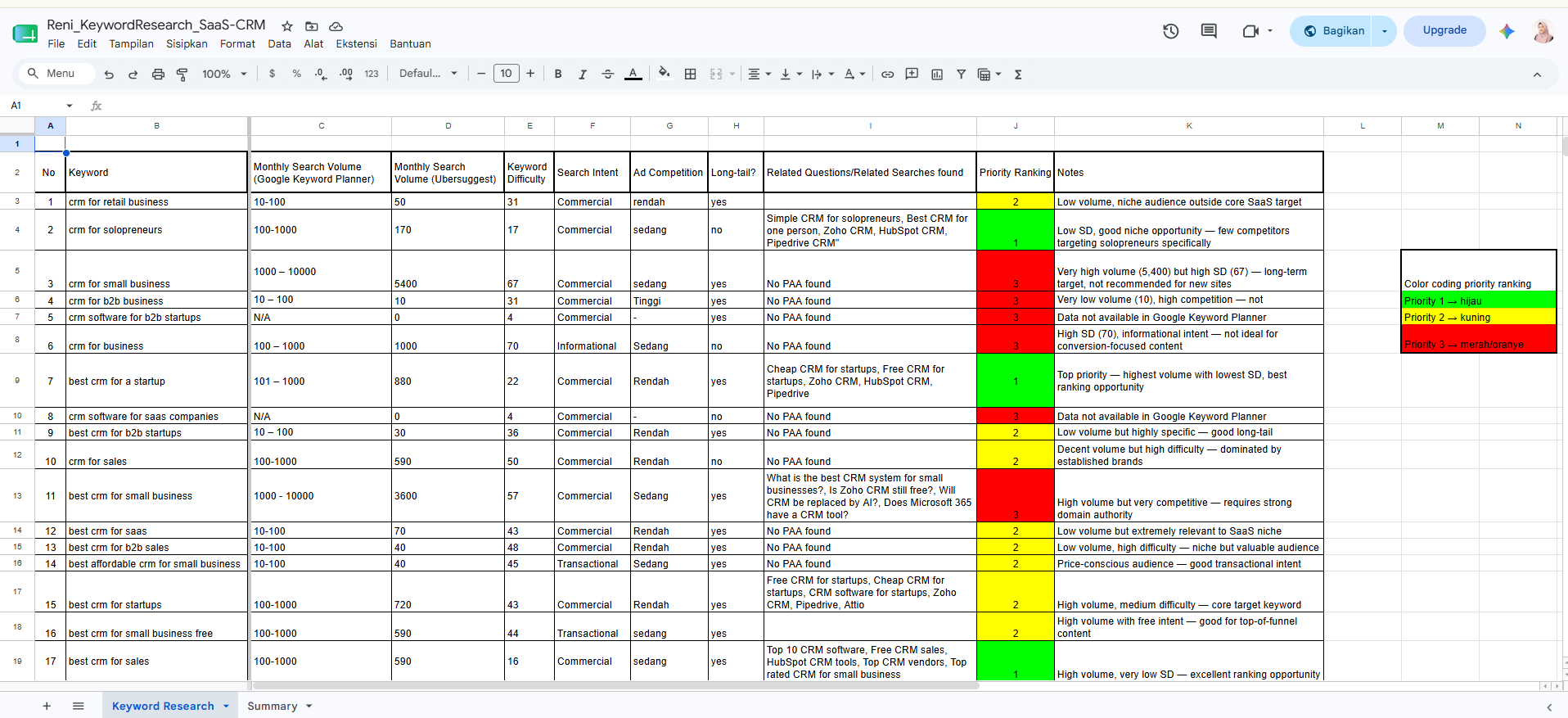The height and width of the screenshot is (718, 1568).
Task: Undo the last action
Action: pos(109,75)
